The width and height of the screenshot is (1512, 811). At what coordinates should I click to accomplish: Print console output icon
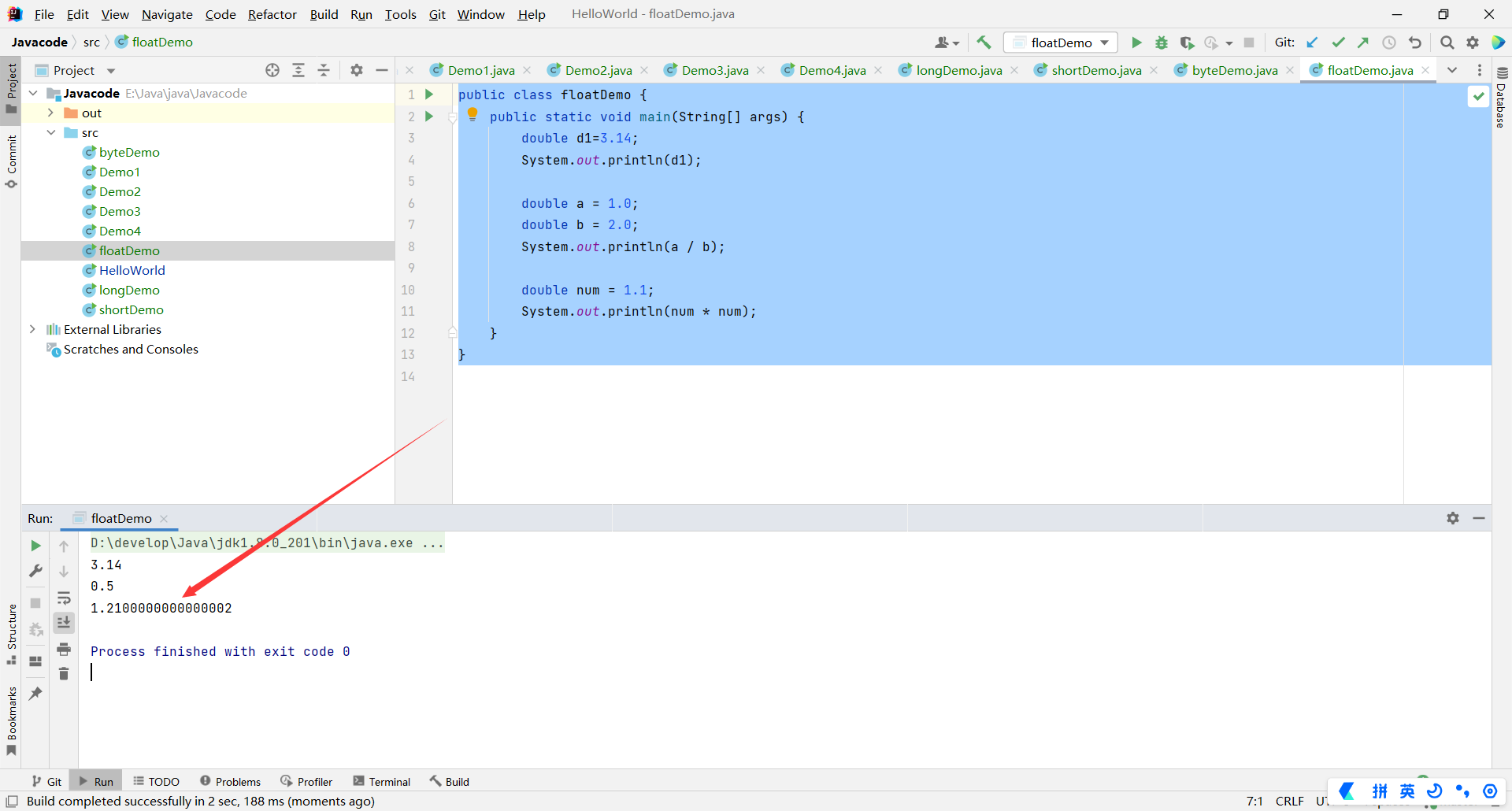pos(64,649)
